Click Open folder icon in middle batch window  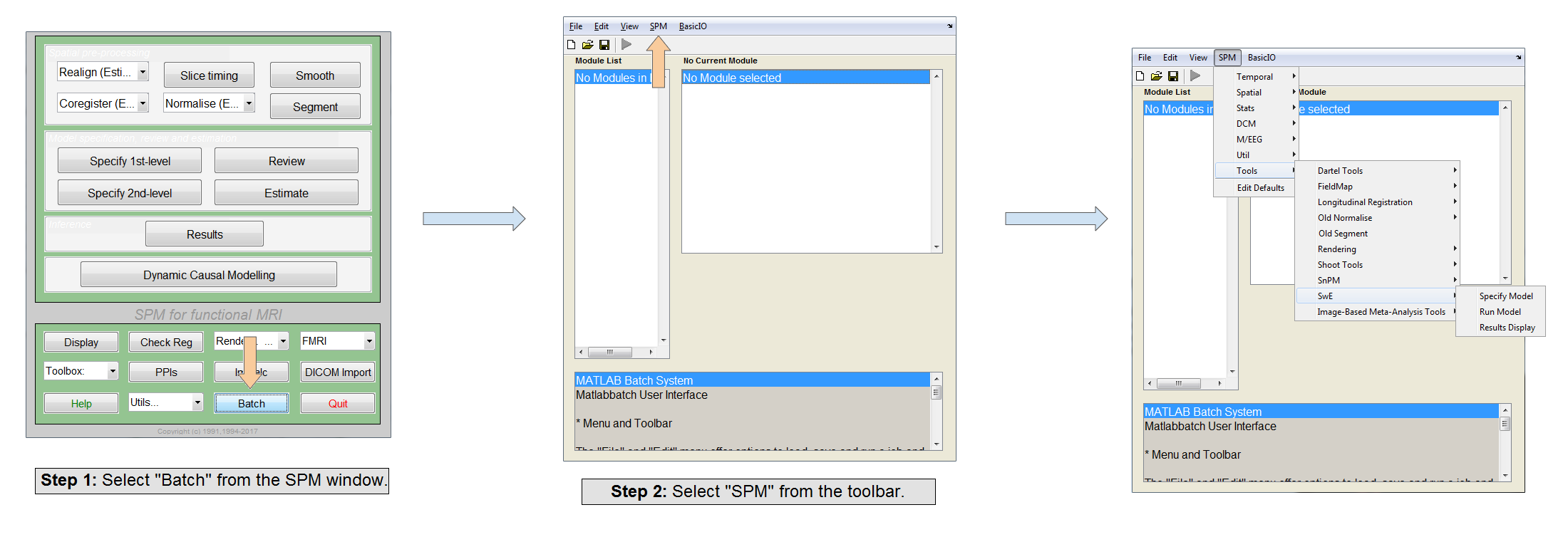pyautogui.click(x=587, y=45)
